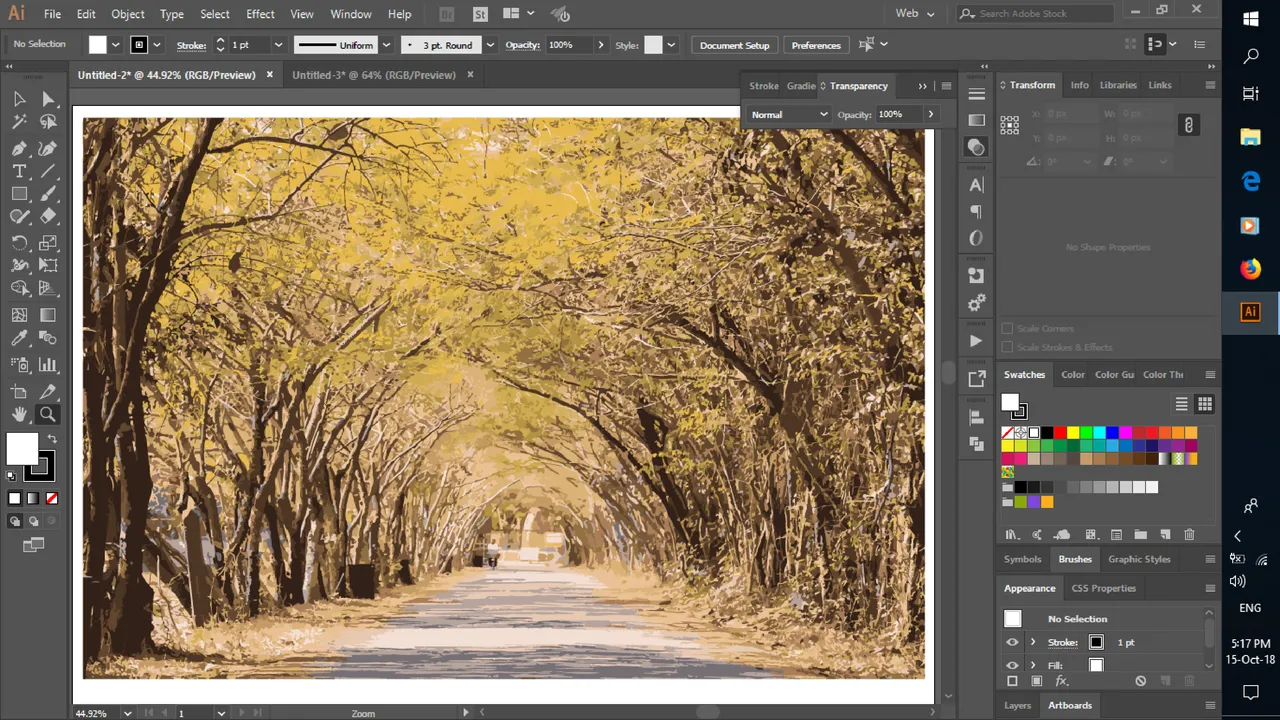Add new effect fx button
Viewport: 1280px width, 720px height.
click(x=1062, y=681)
